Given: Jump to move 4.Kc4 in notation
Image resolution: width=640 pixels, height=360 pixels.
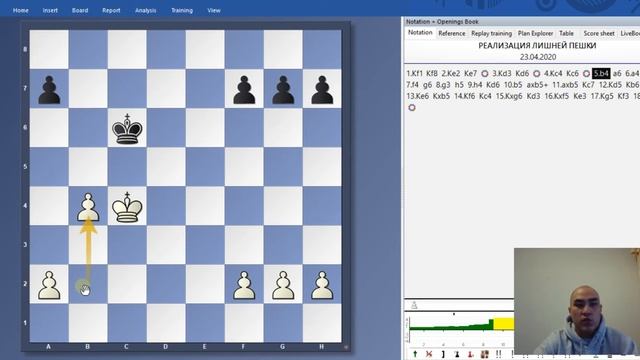Looking at the screenshot, I should tap(553, 73).
